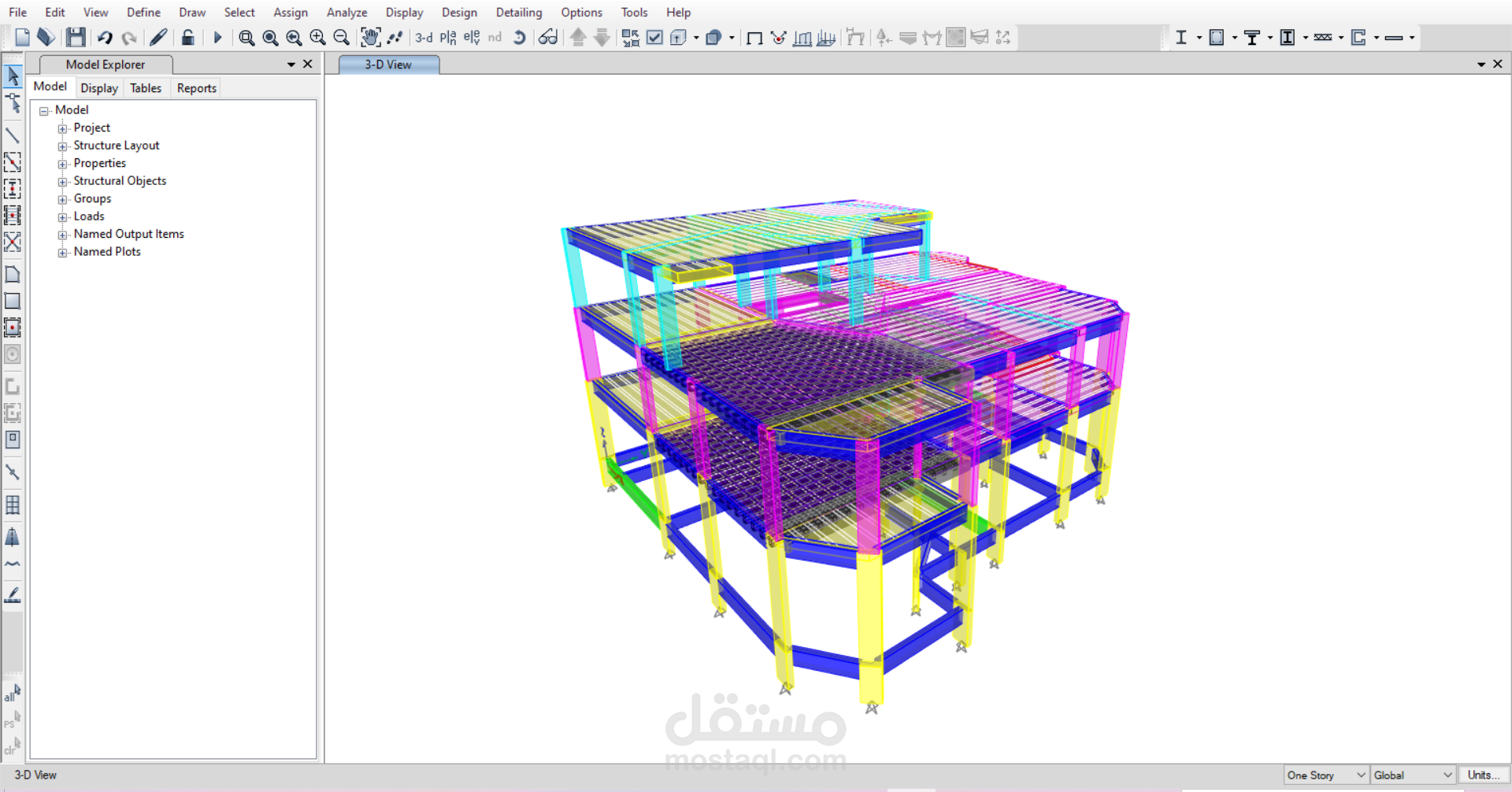Open the composite column design dropdown arrow
This screenshot has width=1512, height=792.
coord(1305,37)
